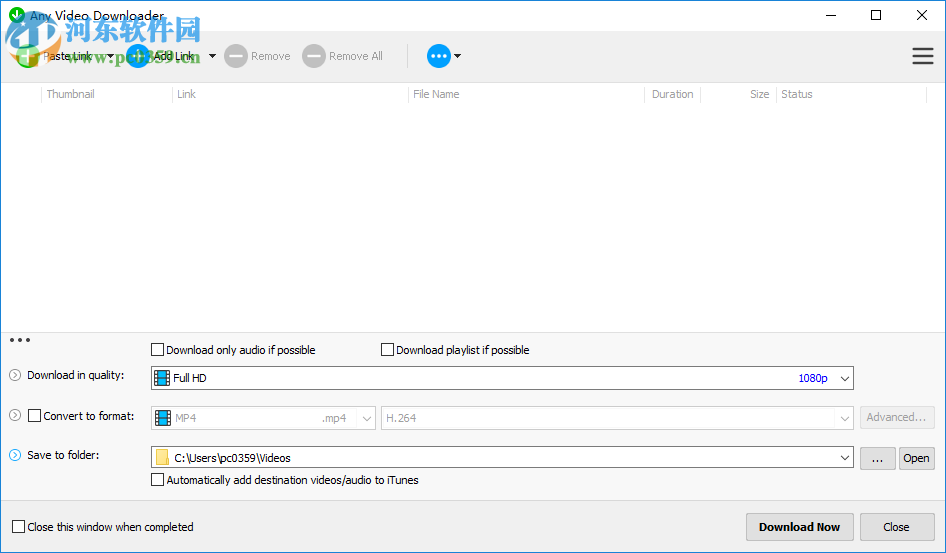Image resolution: width=946 pixels, height=553 pixels.
Task: Click the MP4 film strip icon
Action: (x=162, y=418)
